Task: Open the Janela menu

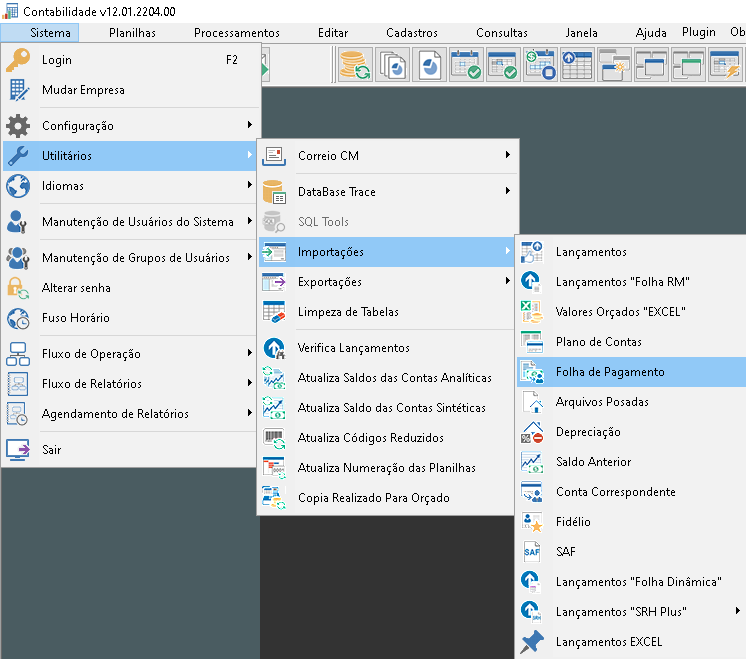Action: [x=581, y=33]
